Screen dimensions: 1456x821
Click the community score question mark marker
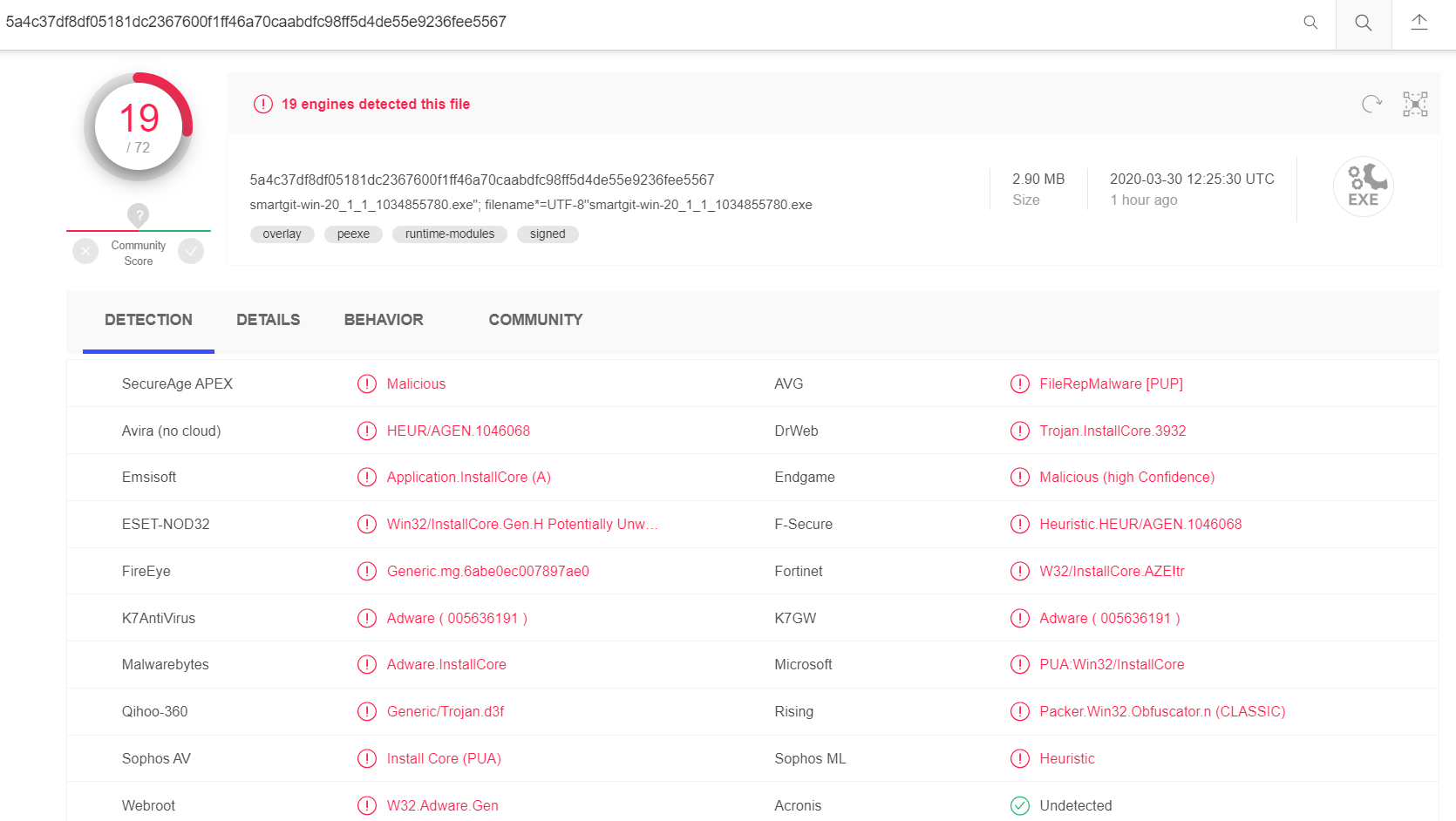(x=138, y=214)
